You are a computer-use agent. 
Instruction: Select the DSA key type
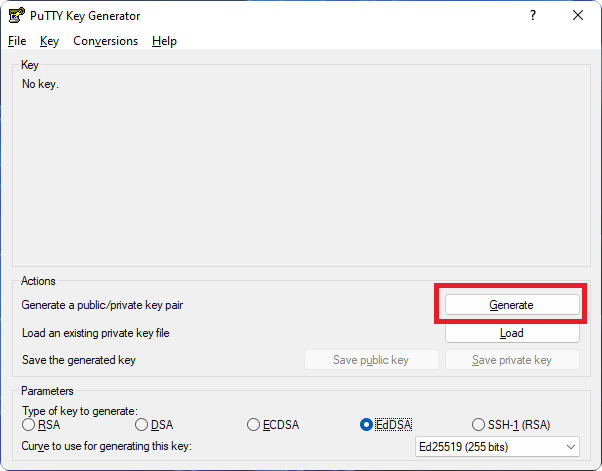[x=154, y=425]
